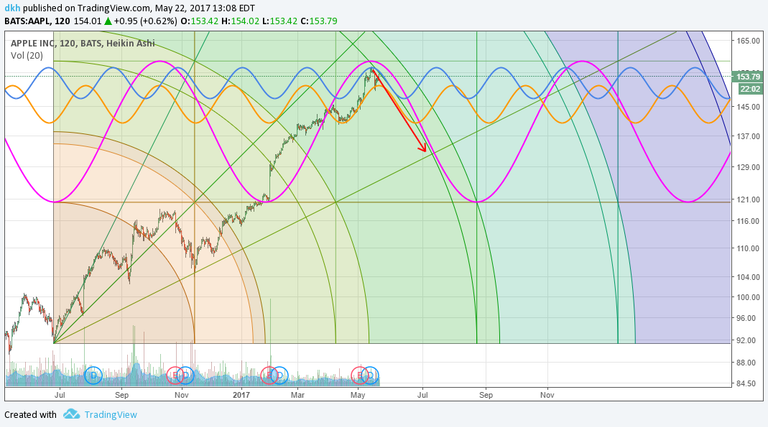768x427 pixels.
Task: Click the May label on time axis
Action: click(358, 395)
